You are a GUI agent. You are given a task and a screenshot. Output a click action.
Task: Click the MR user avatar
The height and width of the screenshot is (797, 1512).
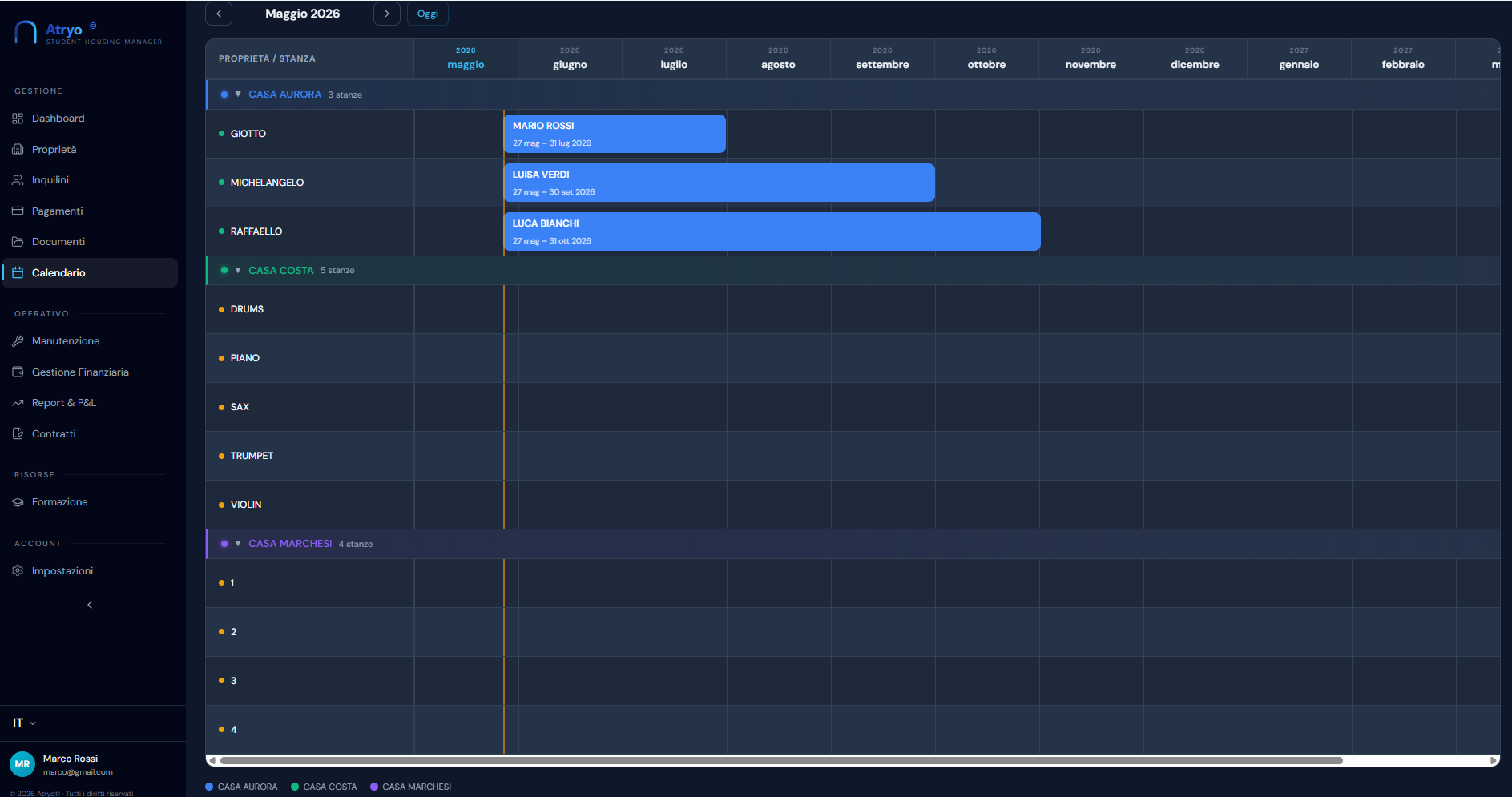pos(22,764)
